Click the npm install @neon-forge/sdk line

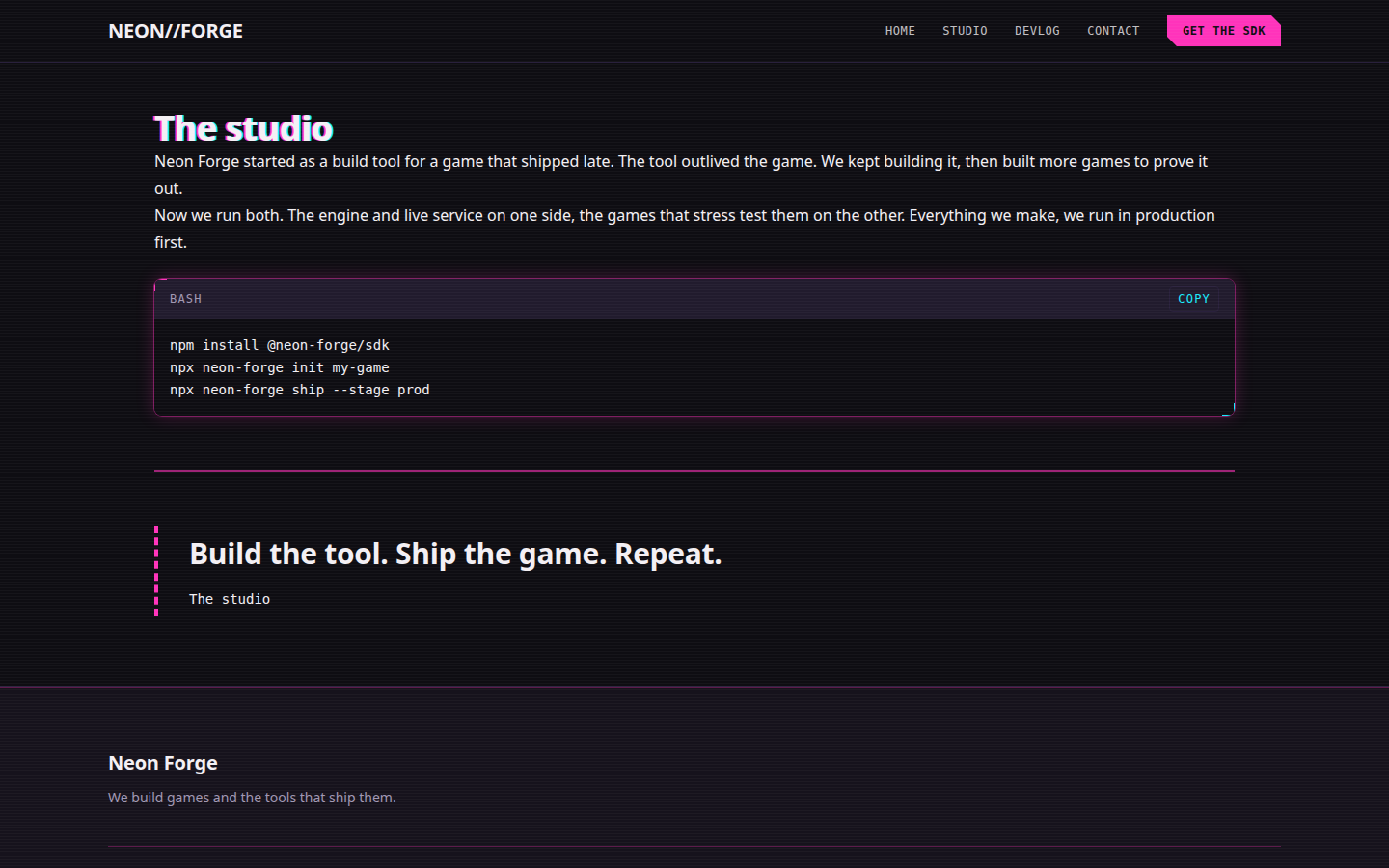280,345
